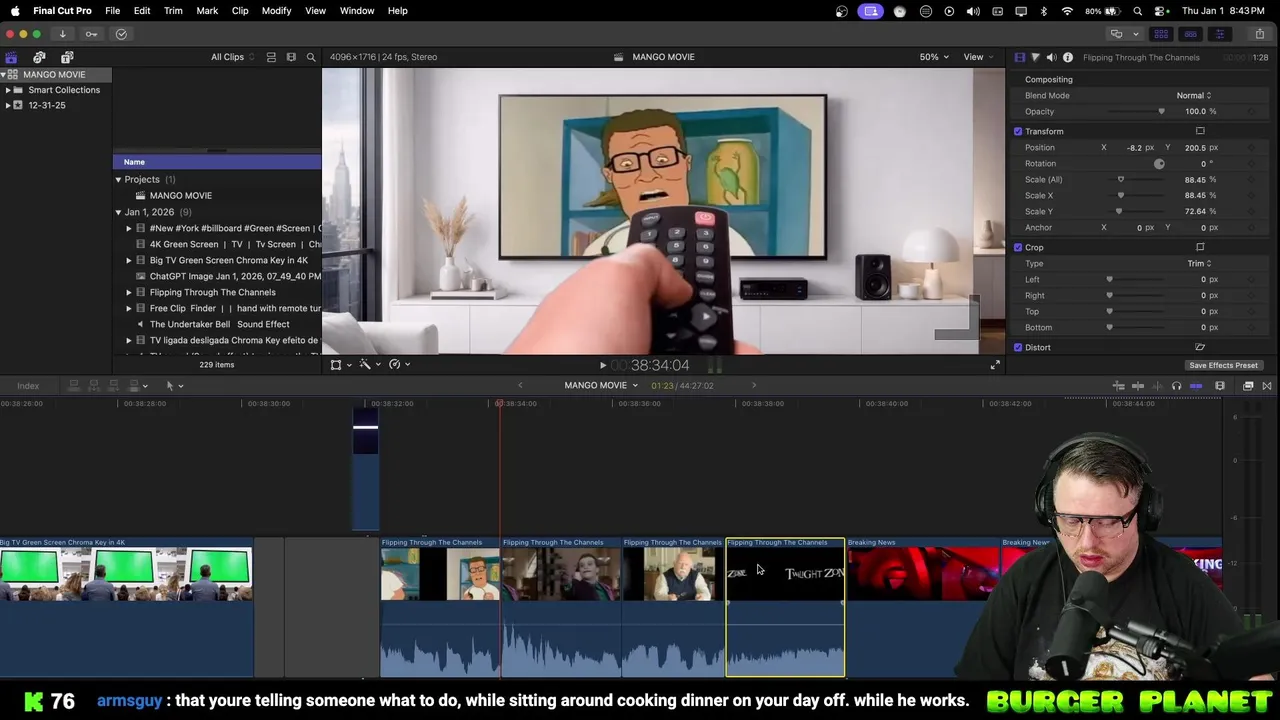
Task: Go back in timeline history arrow
Action: 520,386
